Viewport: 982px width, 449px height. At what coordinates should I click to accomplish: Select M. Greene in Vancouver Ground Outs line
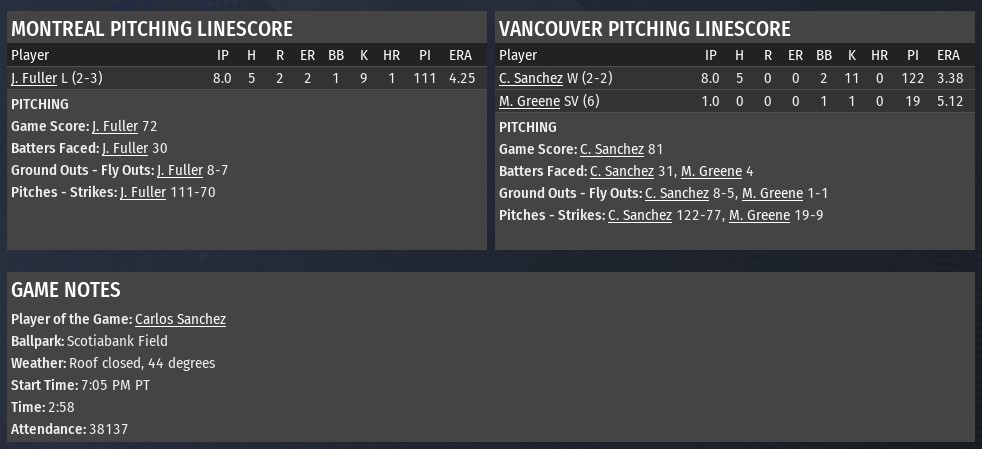[772, 193]
